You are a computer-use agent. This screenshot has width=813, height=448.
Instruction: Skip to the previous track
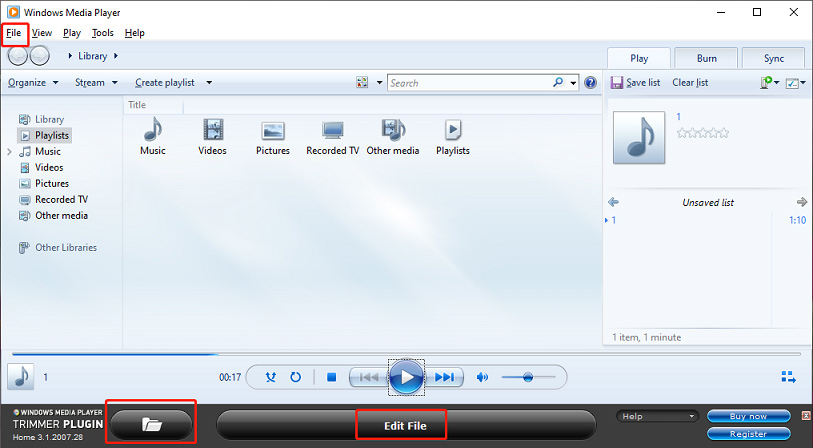369,377
